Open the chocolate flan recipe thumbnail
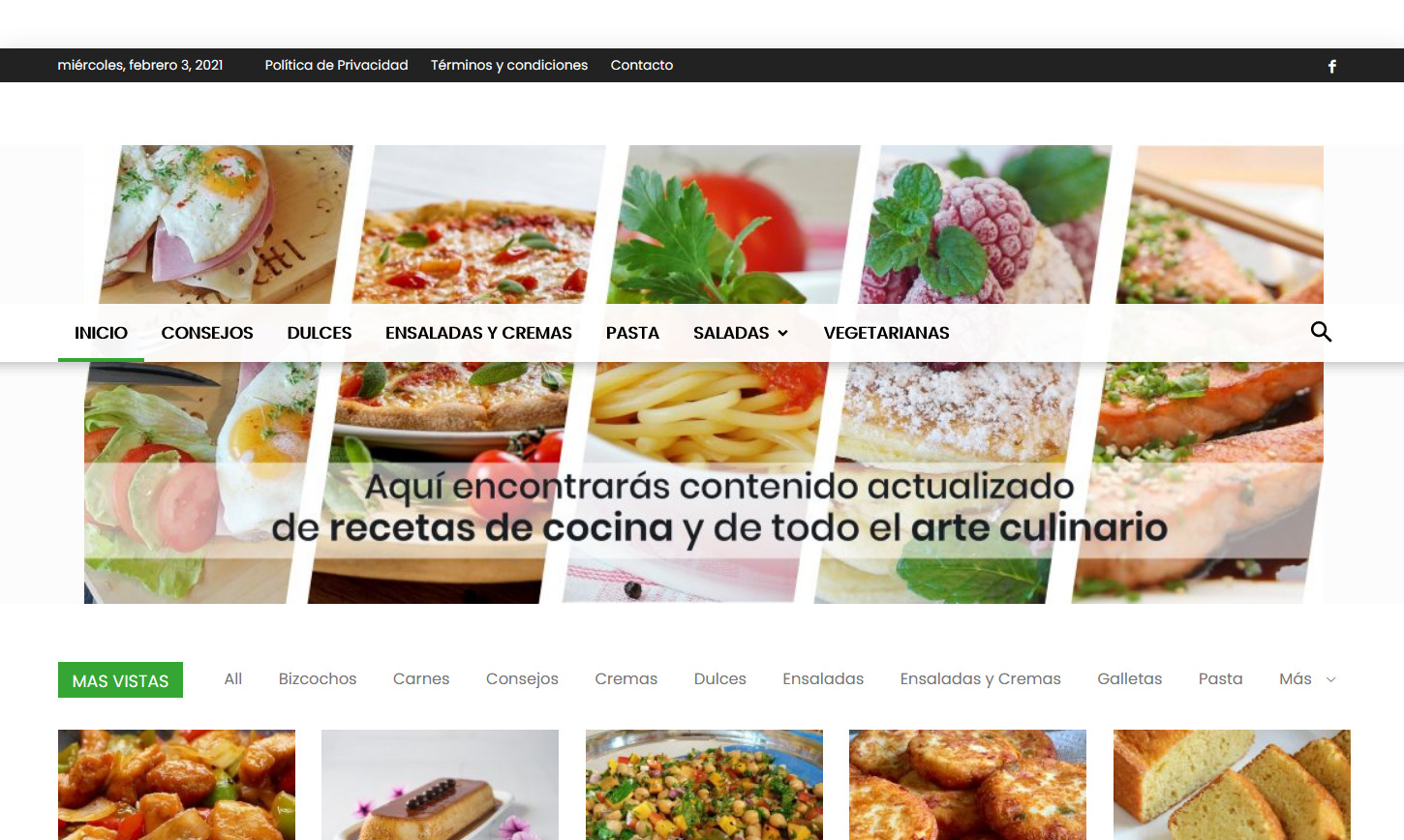 tap(440, 785)
